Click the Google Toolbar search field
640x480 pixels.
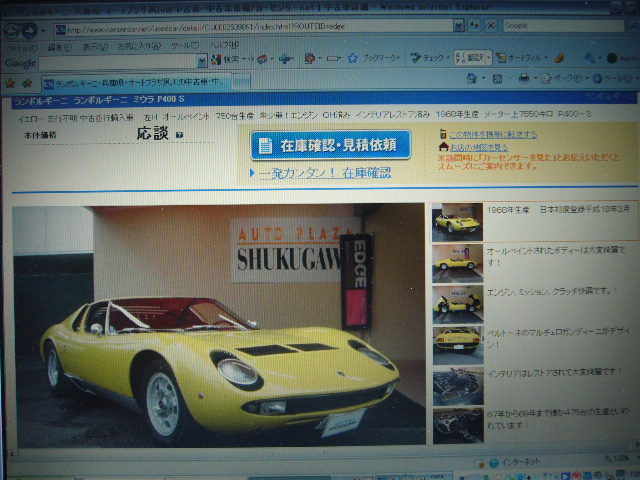pos(118,62)
